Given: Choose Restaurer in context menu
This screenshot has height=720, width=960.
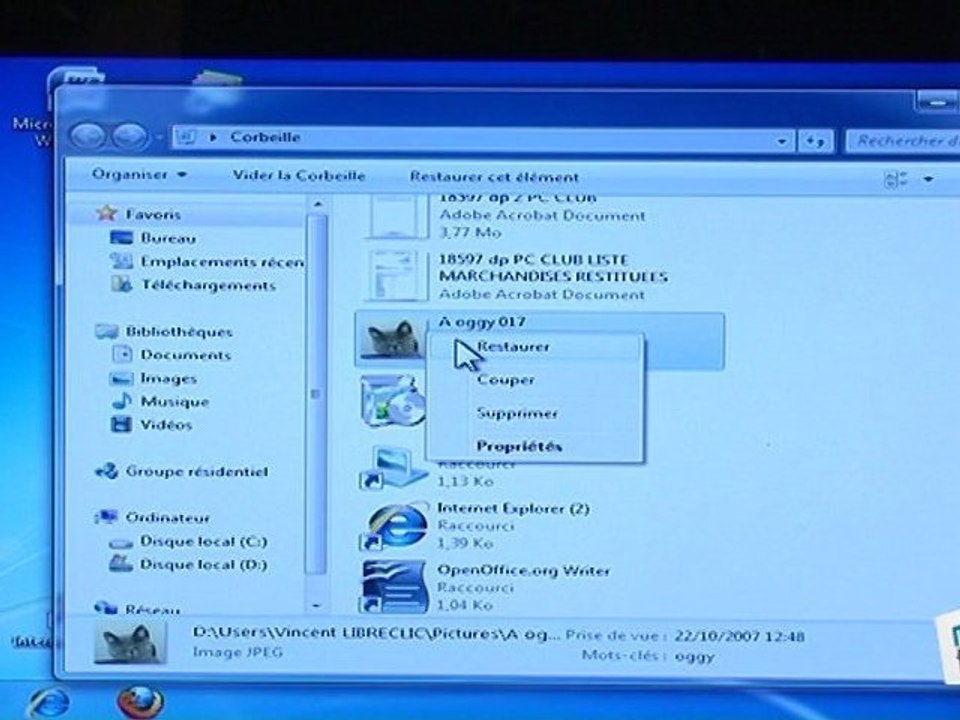Looking at the screenshot, I should (536, 347).
